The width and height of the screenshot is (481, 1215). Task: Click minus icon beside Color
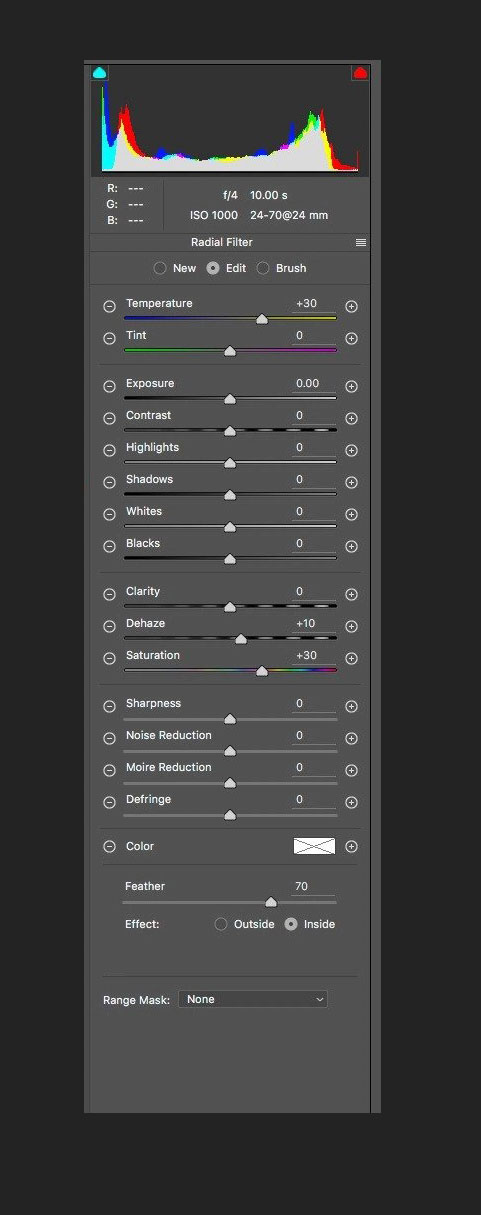109,847
